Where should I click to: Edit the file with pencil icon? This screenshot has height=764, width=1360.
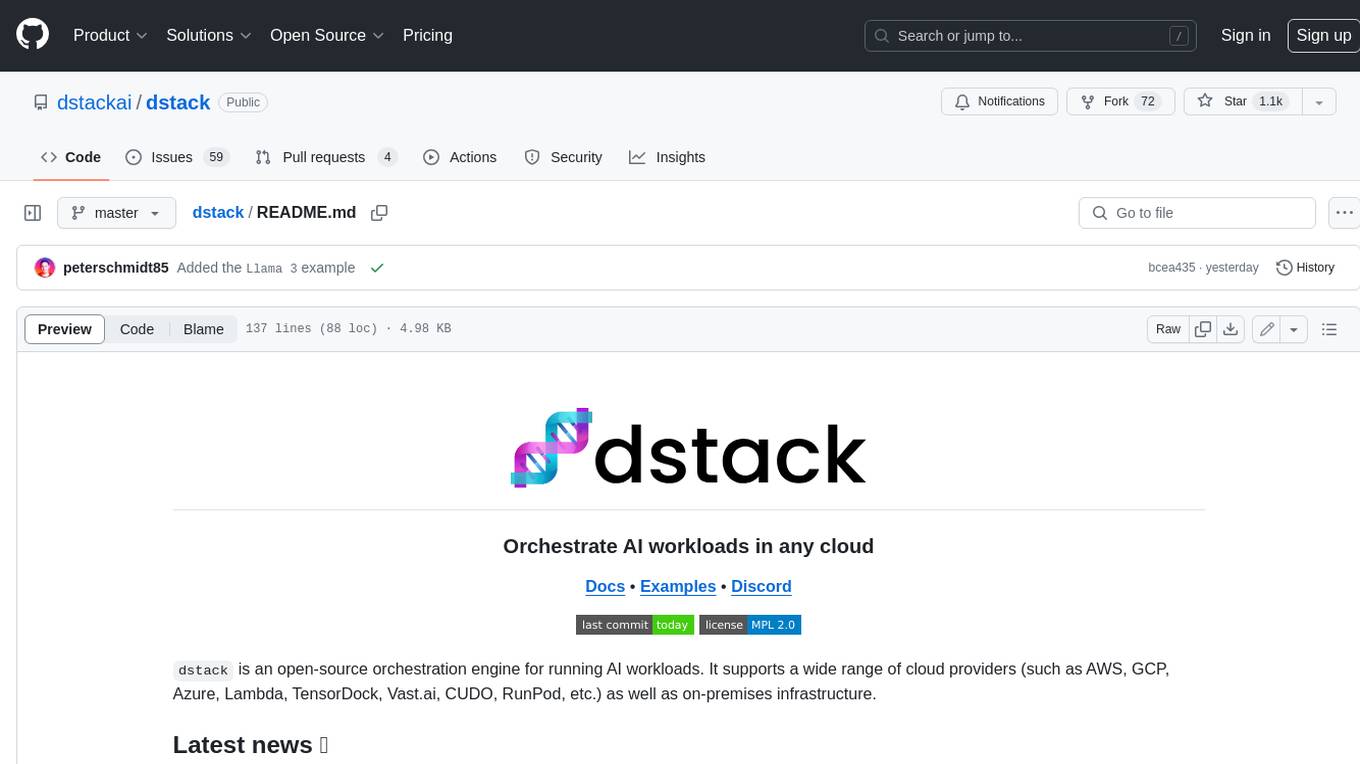coord(1267,329)
